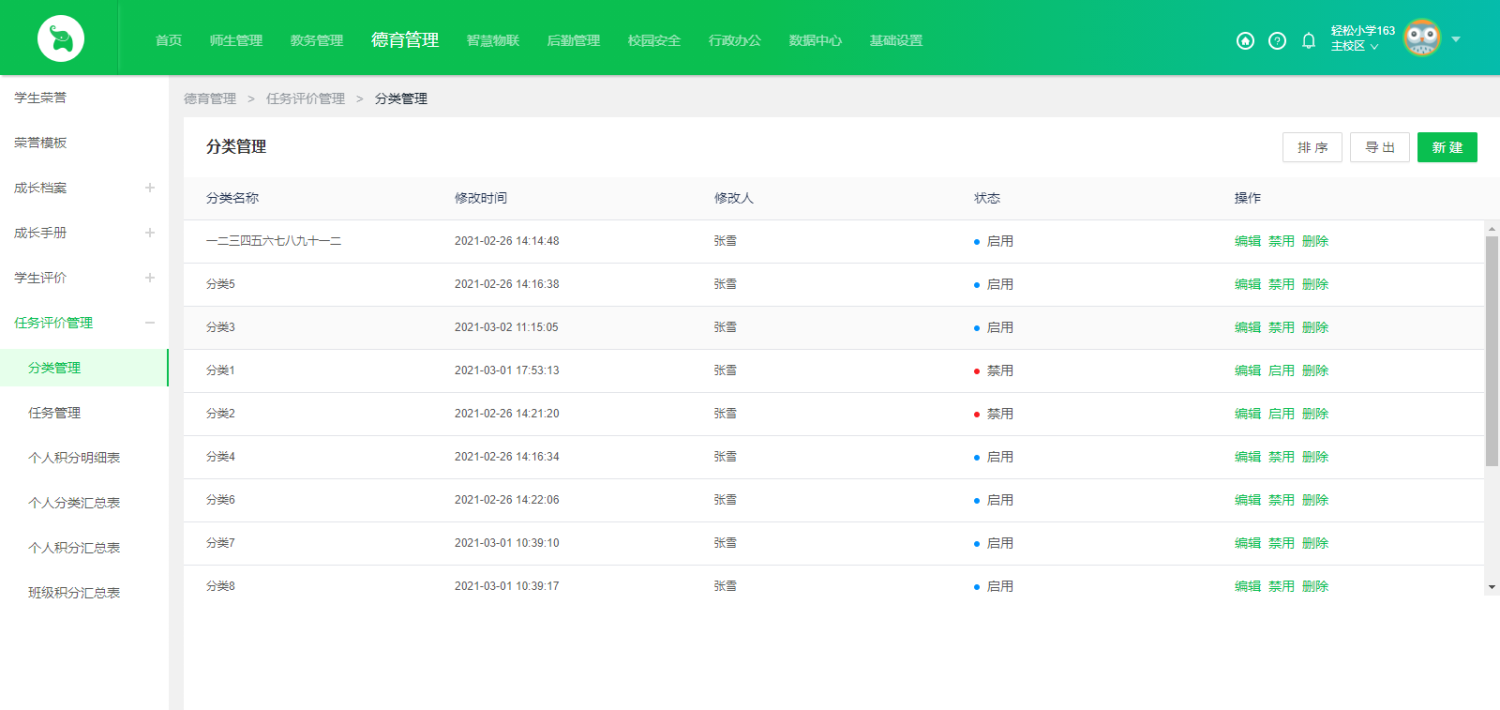Open user menu arrow beside avatar

click(x=1456, y=40)
